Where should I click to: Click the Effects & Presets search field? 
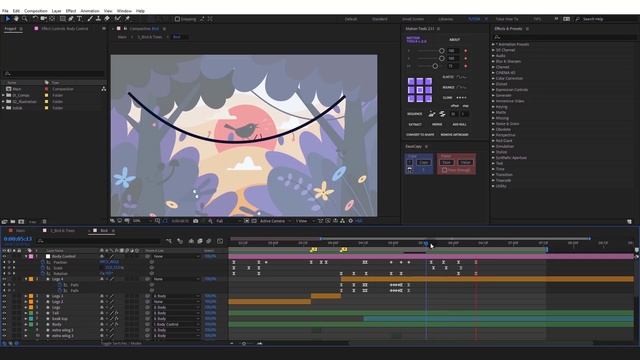tap(565, 37)
